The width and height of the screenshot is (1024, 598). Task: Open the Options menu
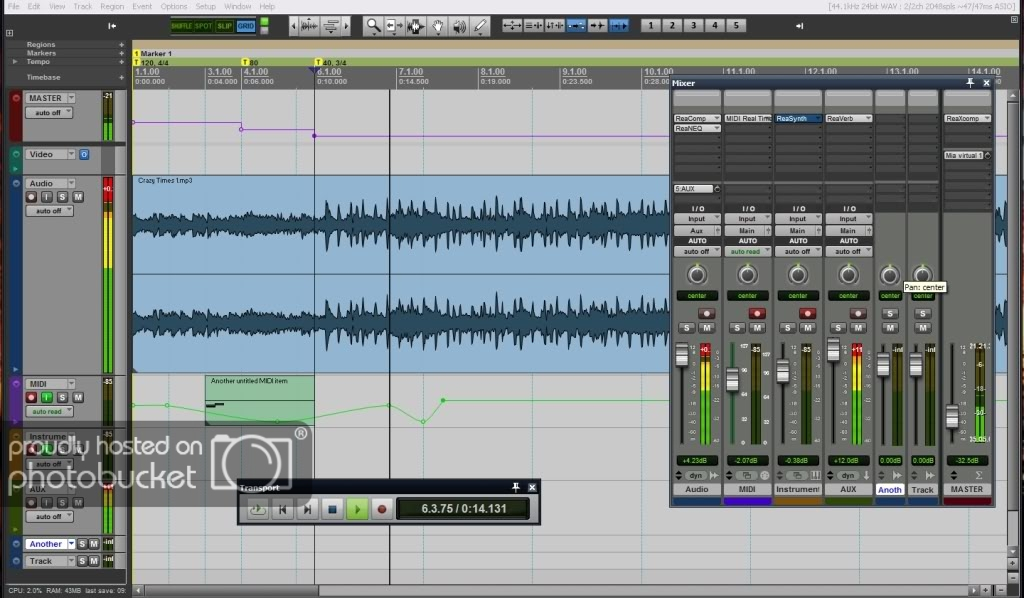(173, 6)
